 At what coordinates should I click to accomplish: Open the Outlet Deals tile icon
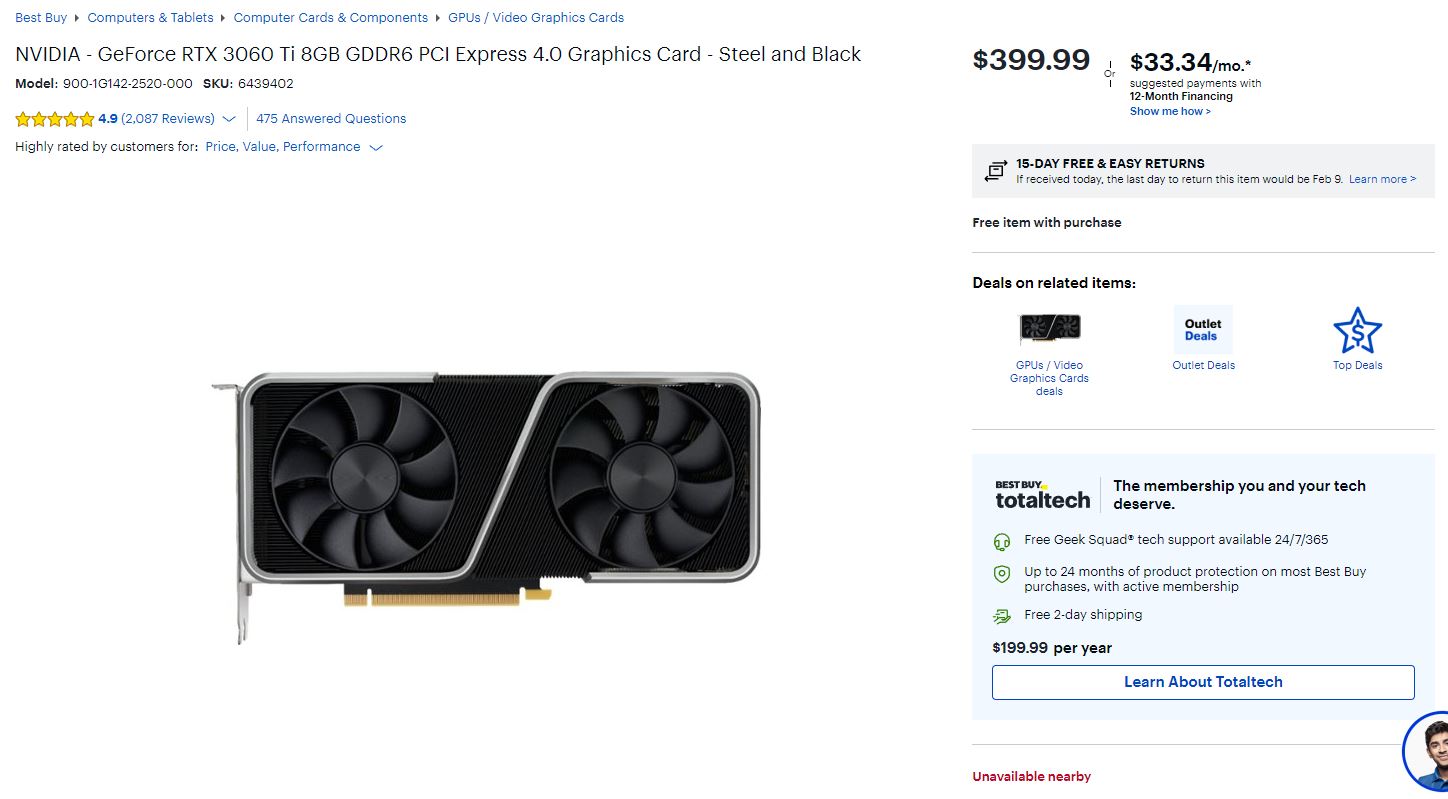(x=1203, y=330)
